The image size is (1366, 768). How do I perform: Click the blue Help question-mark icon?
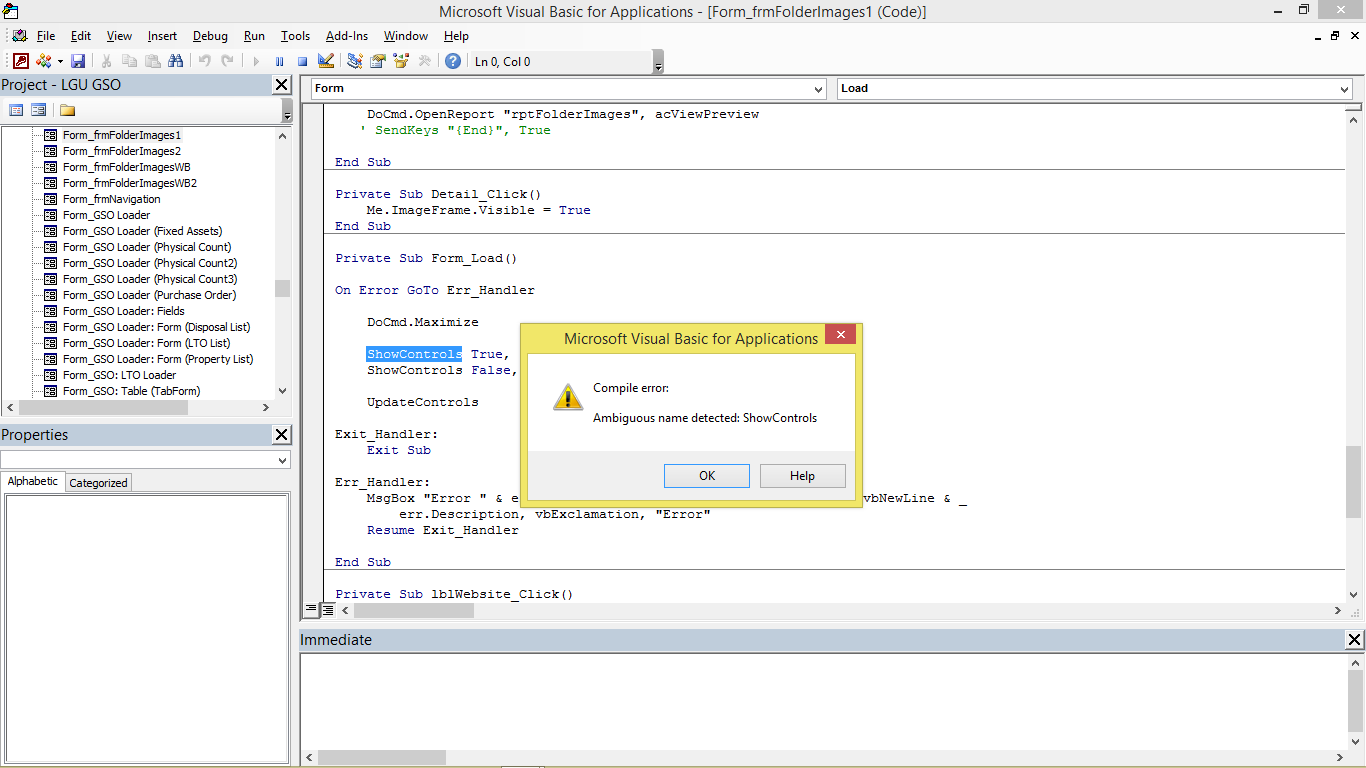coord(453,61)
